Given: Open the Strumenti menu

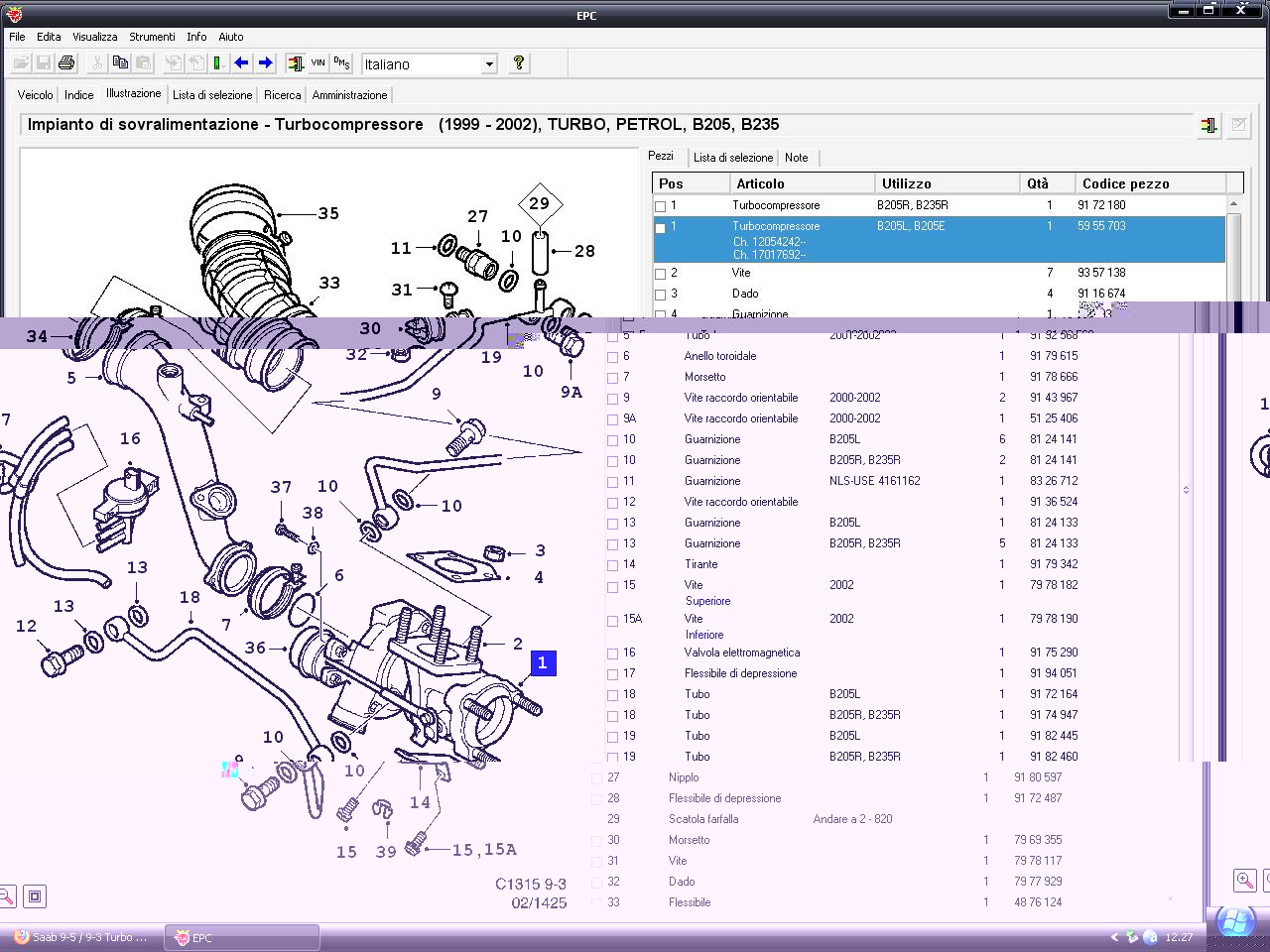Looking at the screenshot, I should (152, 37).
